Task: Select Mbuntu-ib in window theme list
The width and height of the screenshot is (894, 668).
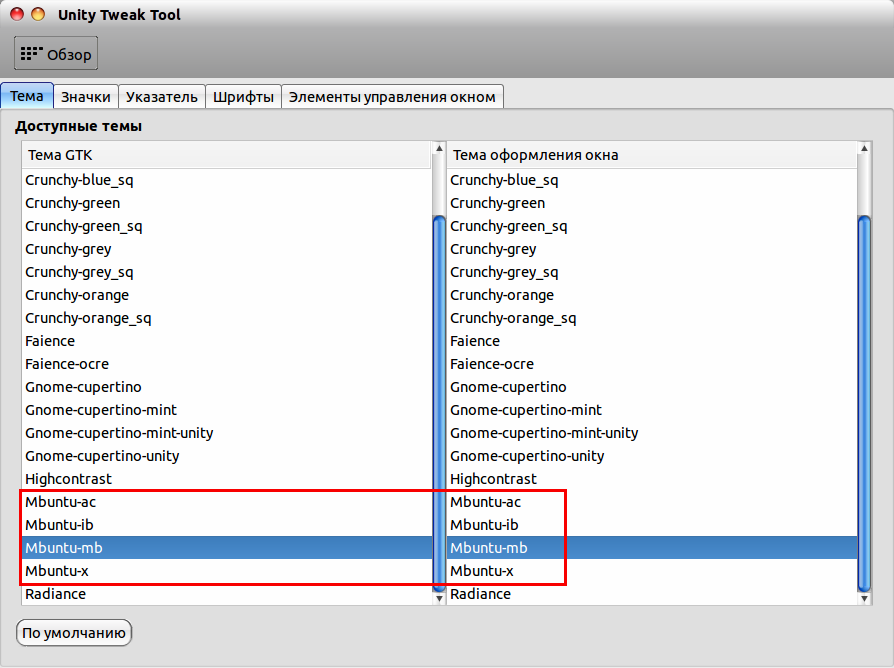Action: 652,525
